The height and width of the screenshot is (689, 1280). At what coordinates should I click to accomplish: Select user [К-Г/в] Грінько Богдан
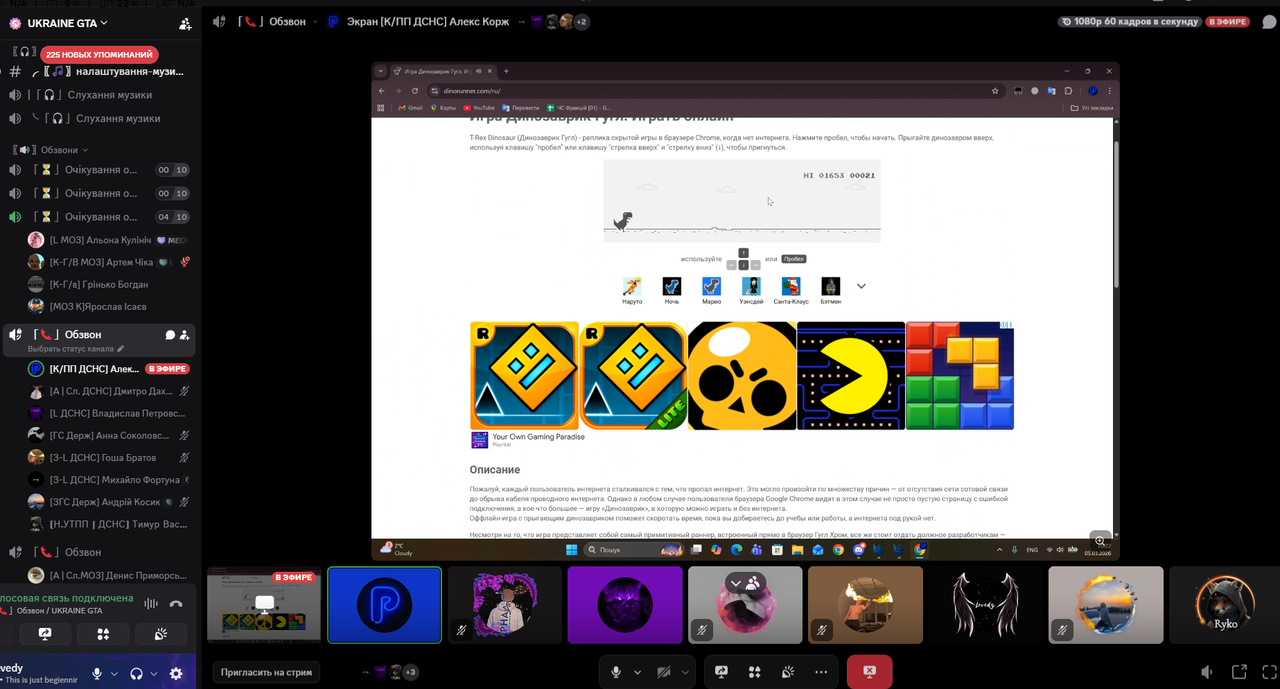[x=107, y=284]
